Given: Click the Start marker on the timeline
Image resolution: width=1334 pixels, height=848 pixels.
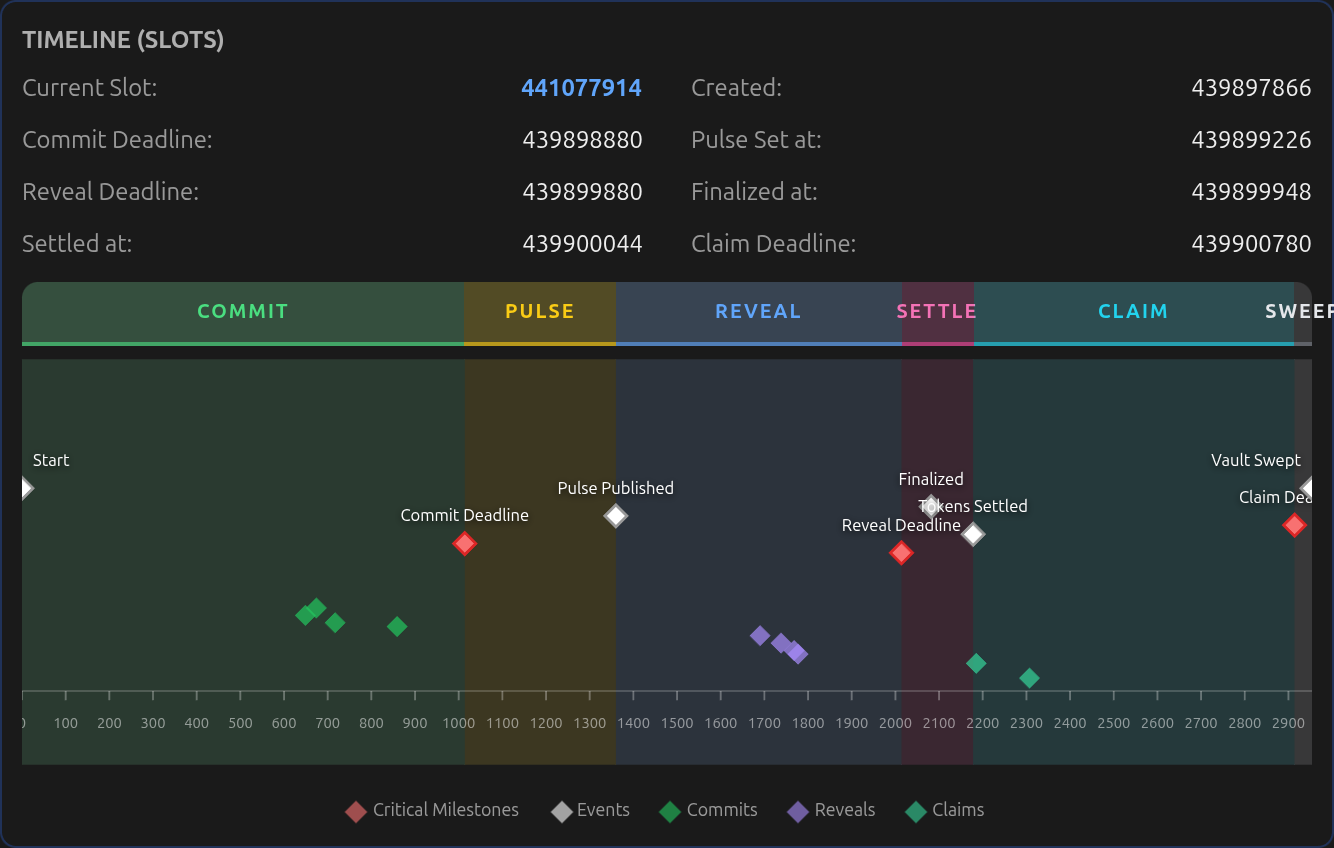Looking at the screenshot, I should (x=27, y=488).
